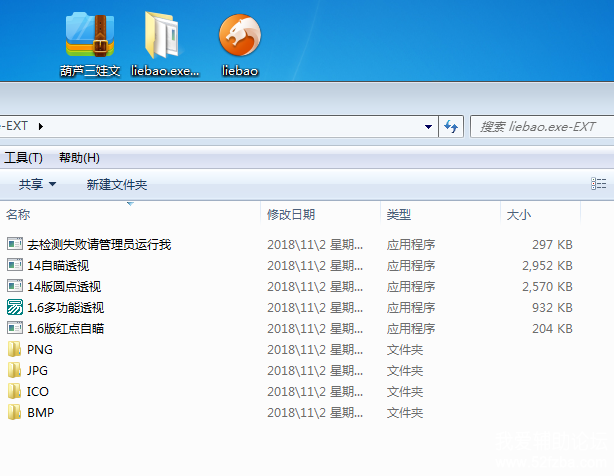This screenshot has height=476, width=614.
Task: Open the 工具(T) menu
Action: 23,158
